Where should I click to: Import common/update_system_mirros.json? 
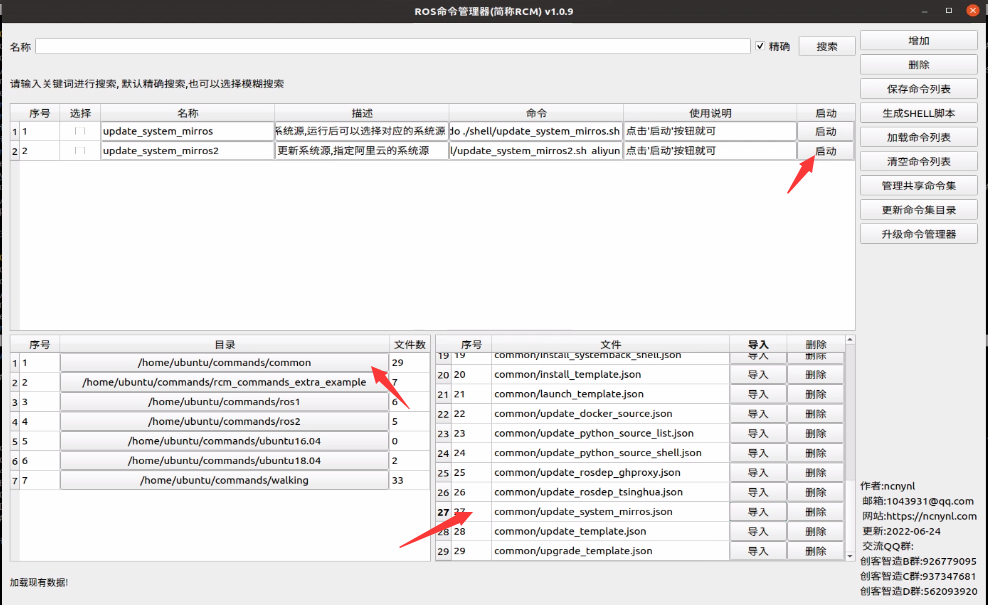tap(758, 512)
